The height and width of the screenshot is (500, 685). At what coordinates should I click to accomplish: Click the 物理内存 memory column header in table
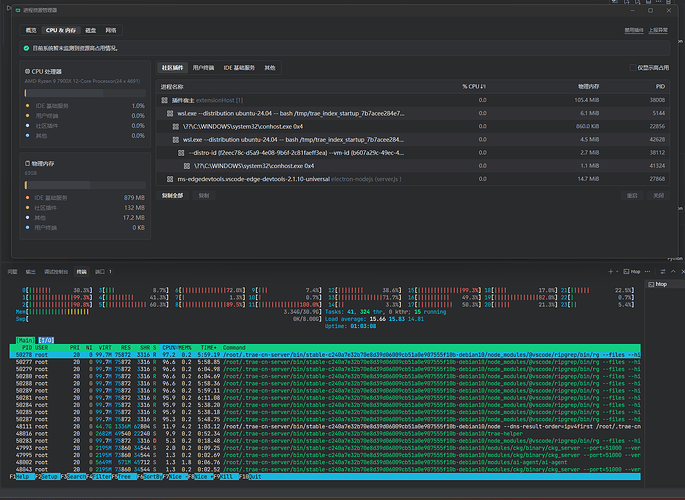588,86
